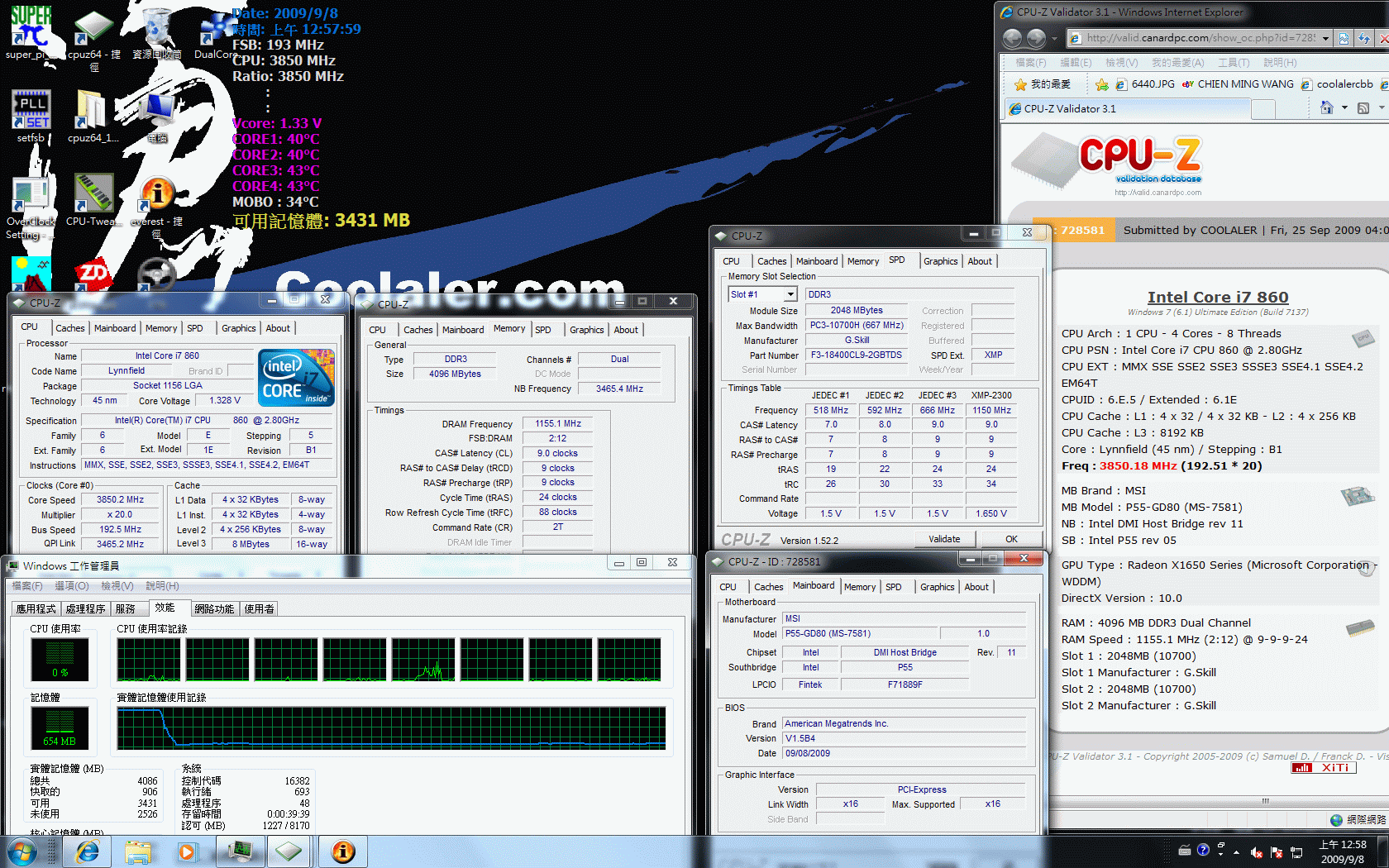Click the taskbar clock showing 上午 12:58

pyautogui.click(x=1343, y=851)
